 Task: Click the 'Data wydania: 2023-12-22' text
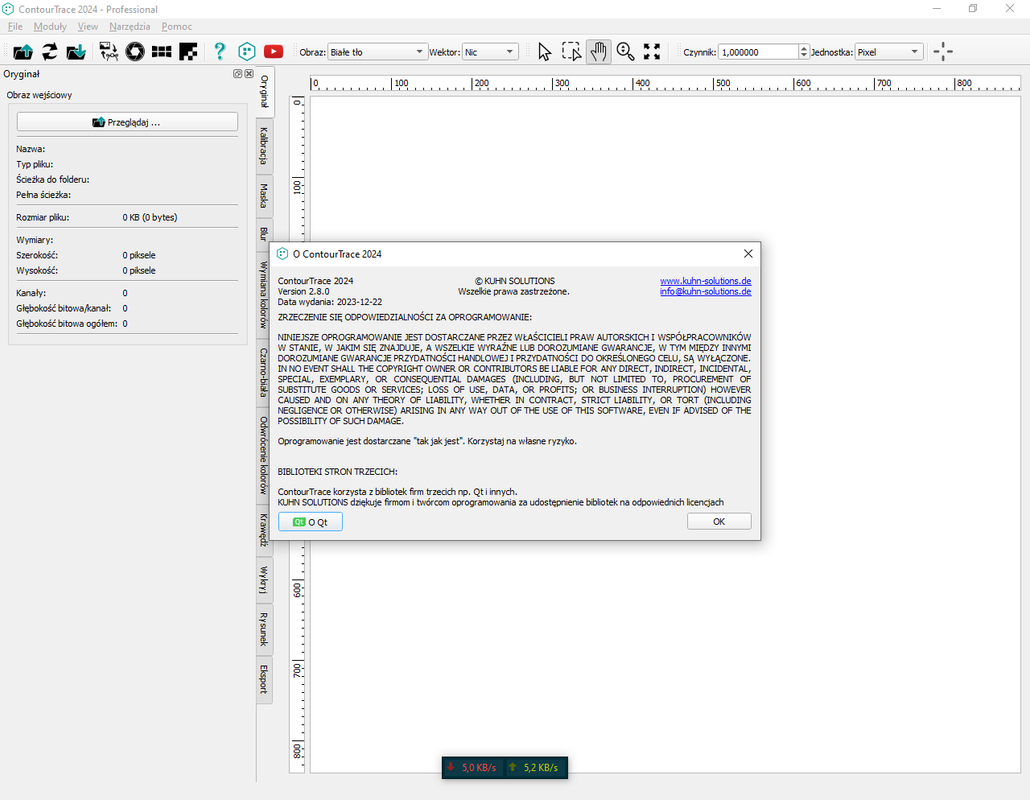(x=330, y=302)
